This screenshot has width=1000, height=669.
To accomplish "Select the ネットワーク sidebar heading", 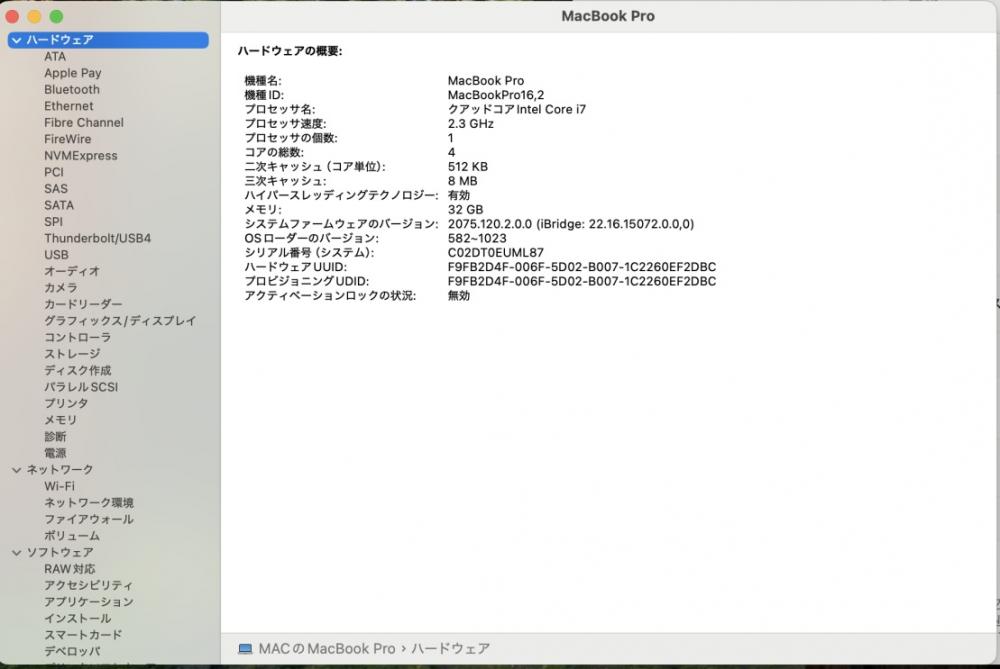I will tap(60, 470).
